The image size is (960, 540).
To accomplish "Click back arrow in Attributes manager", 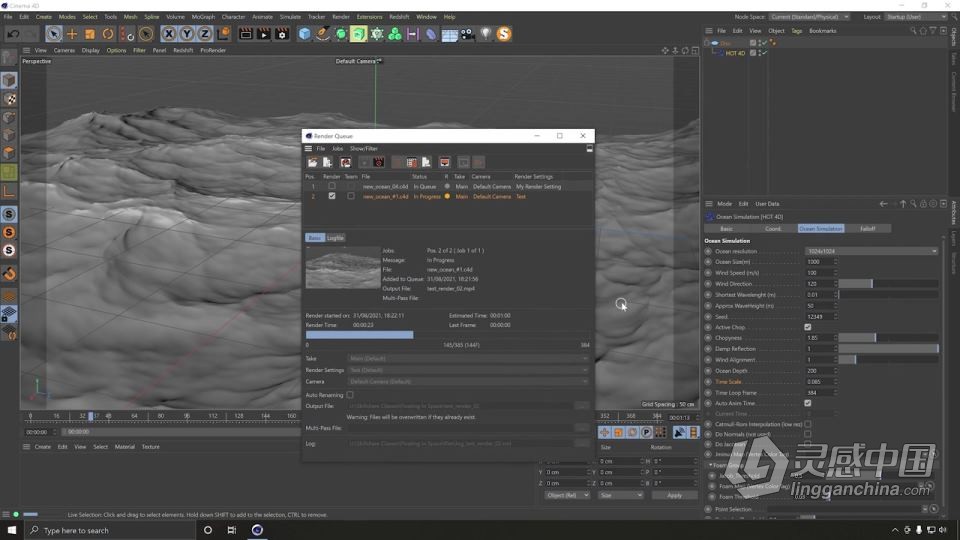I will coord(883,204).
